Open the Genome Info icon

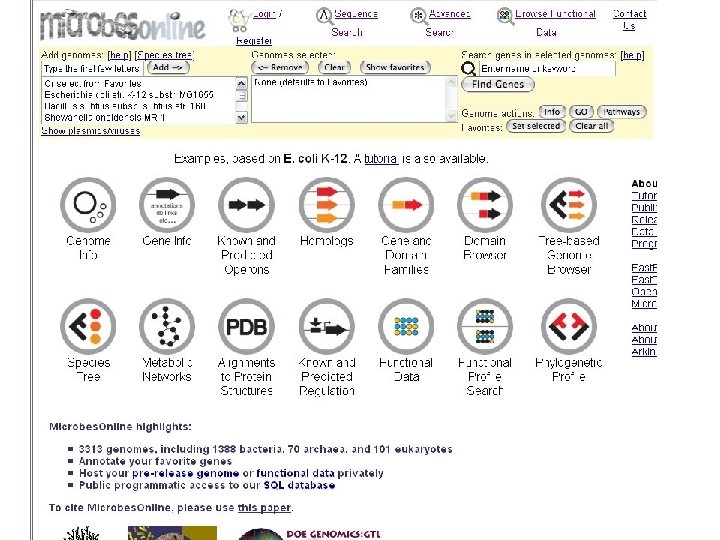coord(88,205)
